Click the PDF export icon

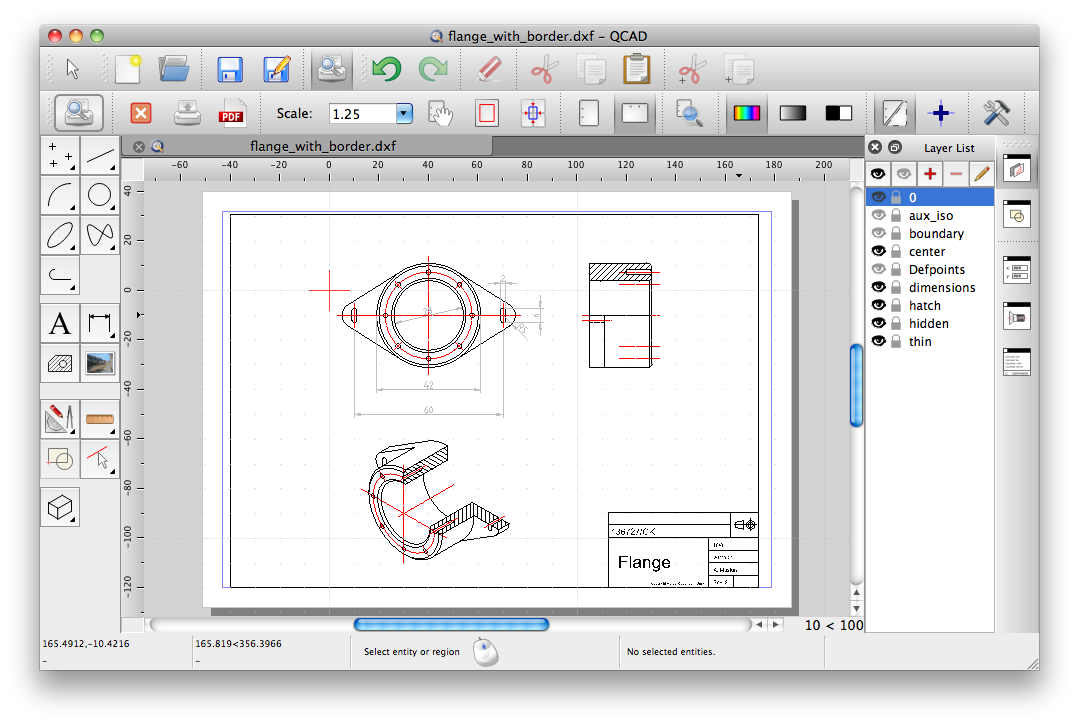click(x=232, y=114)
